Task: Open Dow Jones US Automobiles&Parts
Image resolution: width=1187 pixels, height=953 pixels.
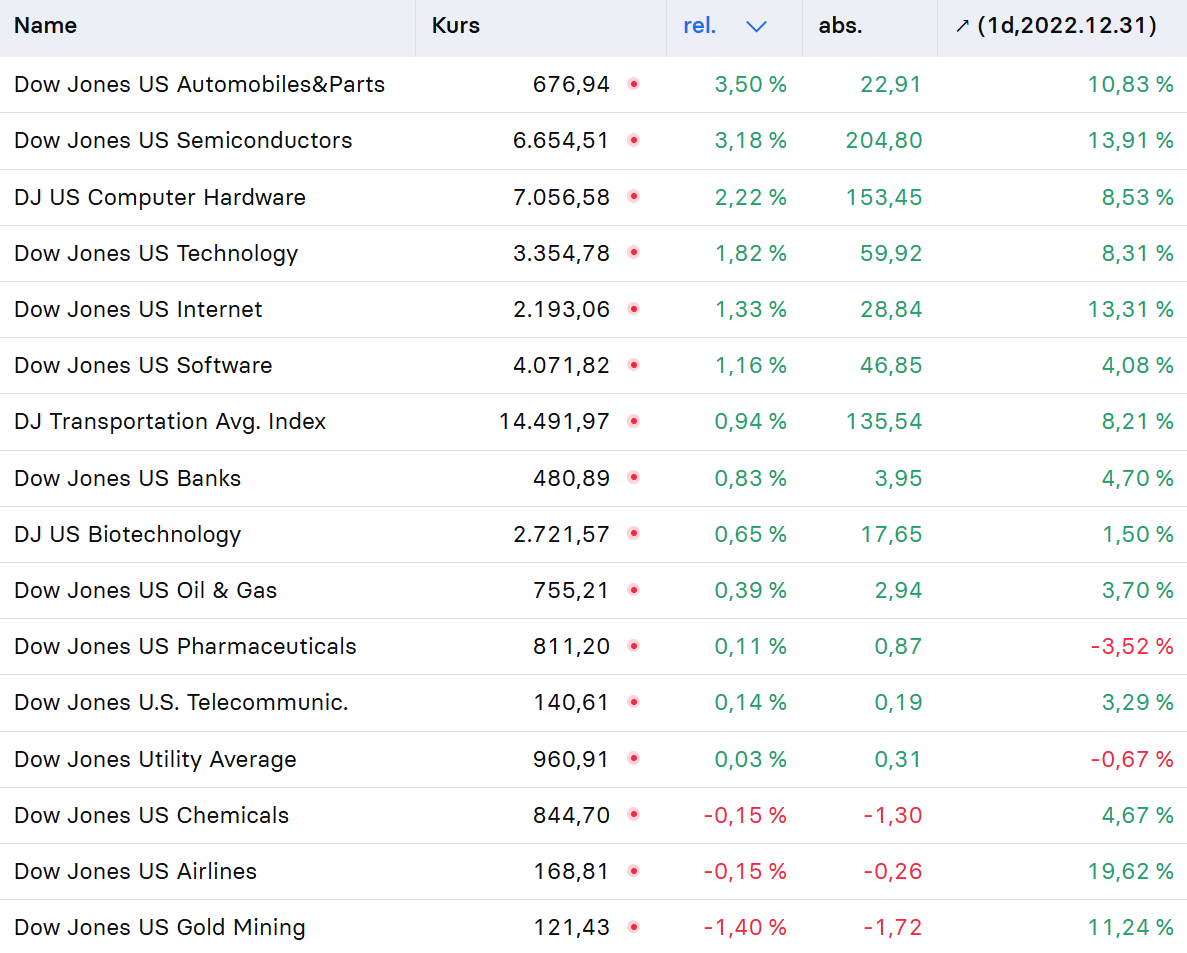Action: pyautogui.click(x=200, y=84)
